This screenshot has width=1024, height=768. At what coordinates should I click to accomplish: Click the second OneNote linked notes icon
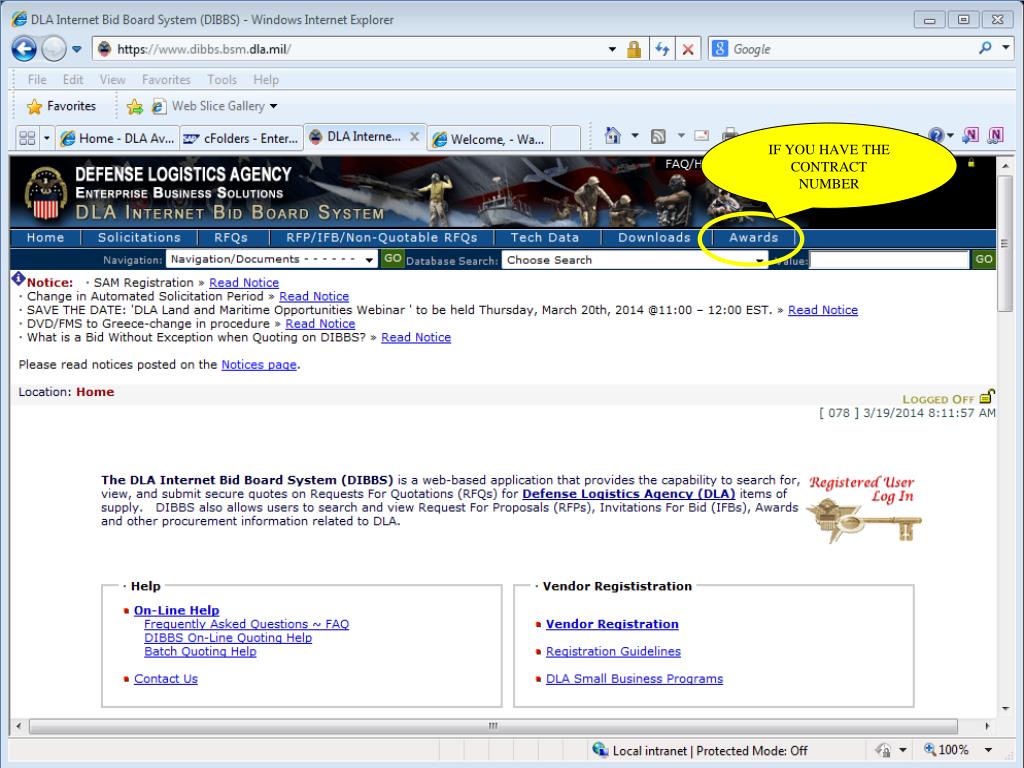pos(995,135)
